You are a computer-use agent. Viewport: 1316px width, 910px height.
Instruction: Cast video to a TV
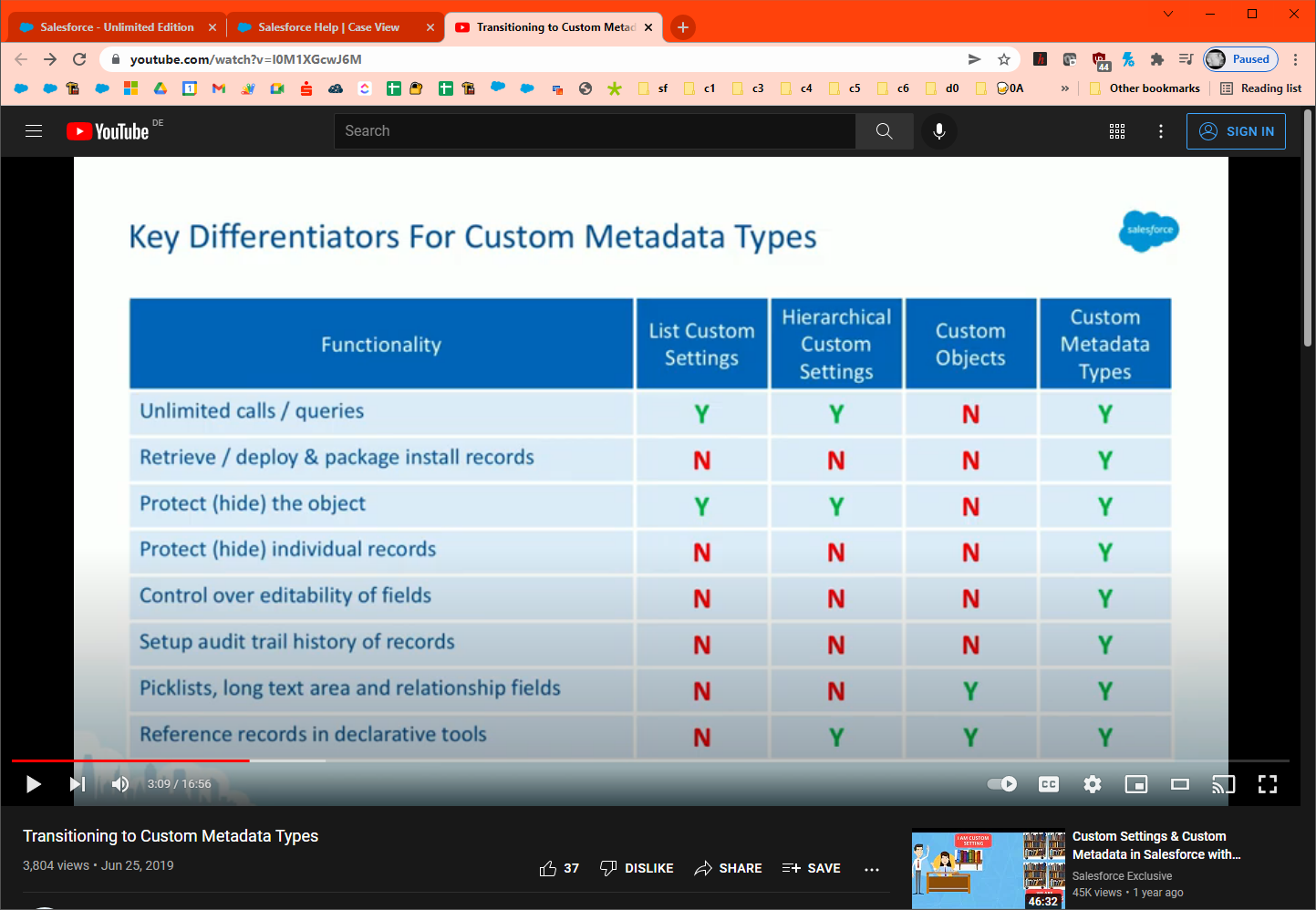coord(1223,784)
